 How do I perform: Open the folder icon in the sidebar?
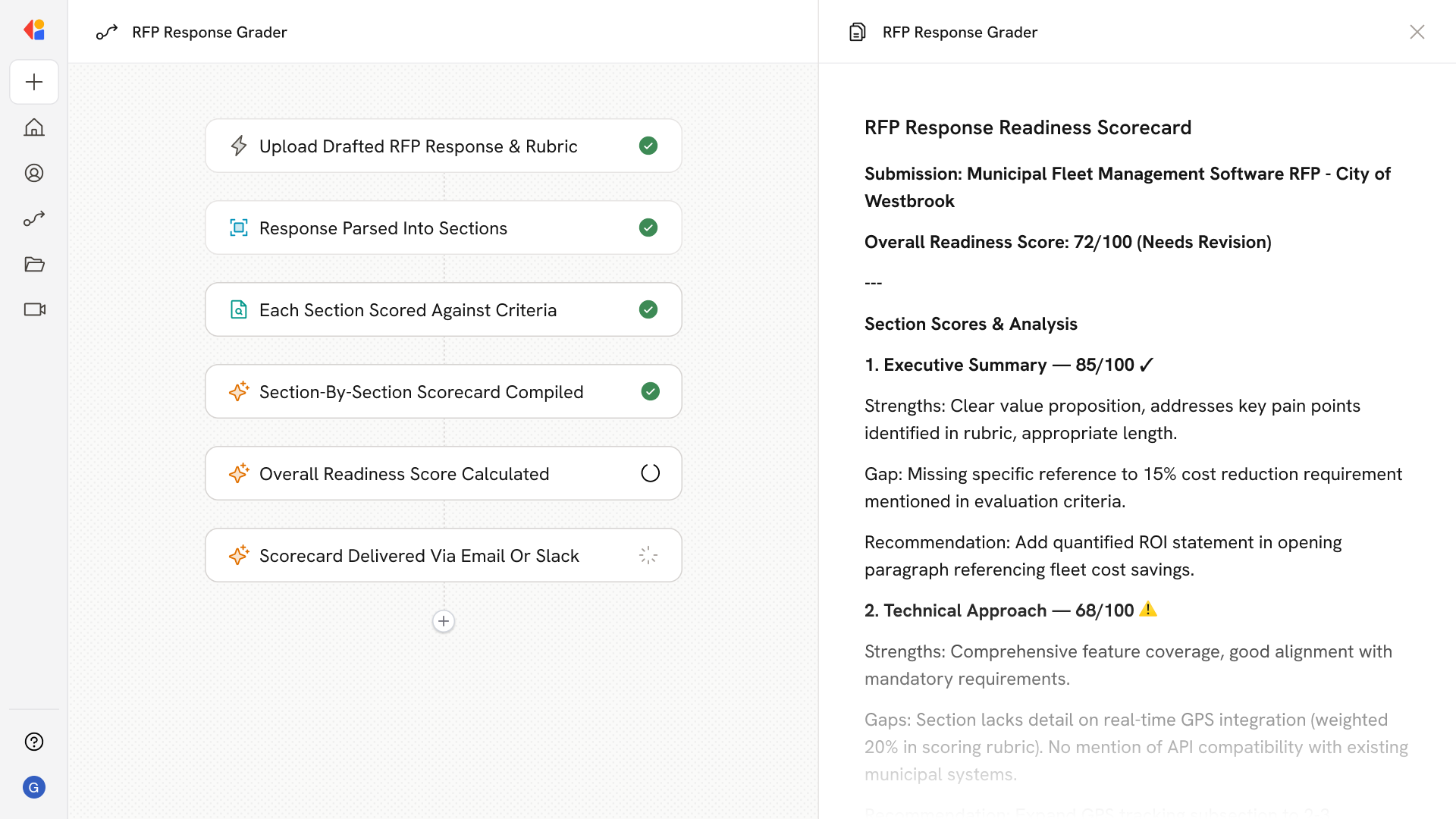coord(34,264)
